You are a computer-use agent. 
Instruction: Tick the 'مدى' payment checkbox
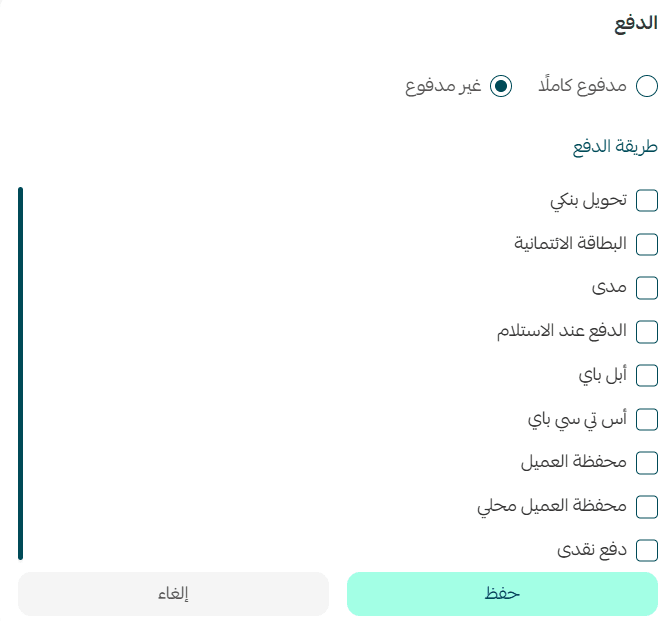[647, 288]
